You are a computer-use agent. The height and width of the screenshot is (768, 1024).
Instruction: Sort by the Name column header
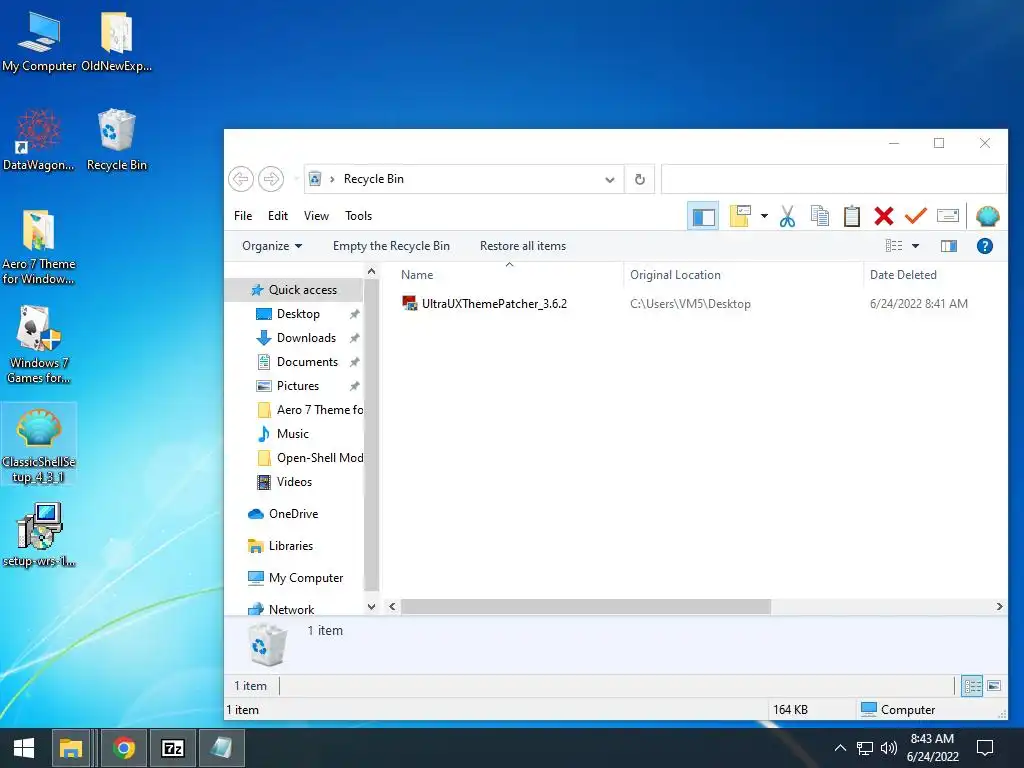pos(417,275)
